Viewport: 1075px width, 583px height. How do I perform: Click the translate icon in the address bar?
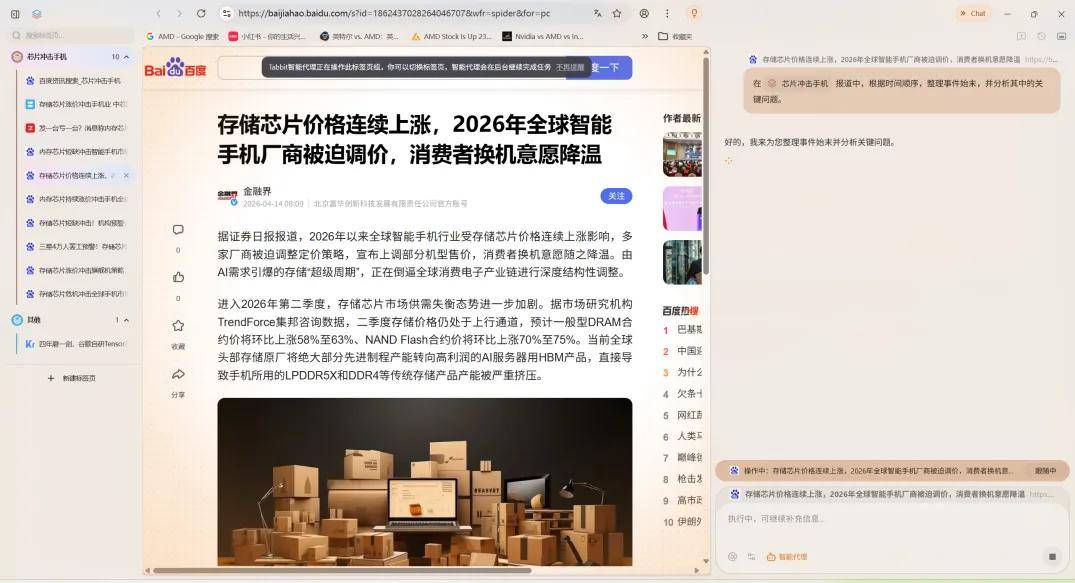tap(597, 13)
